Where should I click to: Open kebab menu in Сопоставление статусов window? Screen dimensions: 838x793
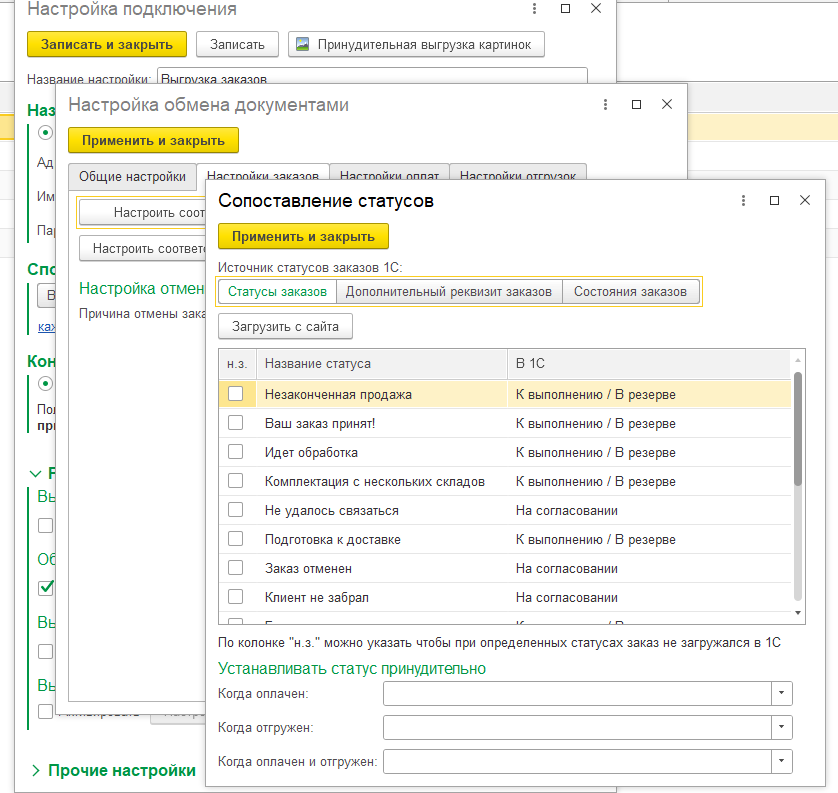pyautogui.click(x=743, y=200)
